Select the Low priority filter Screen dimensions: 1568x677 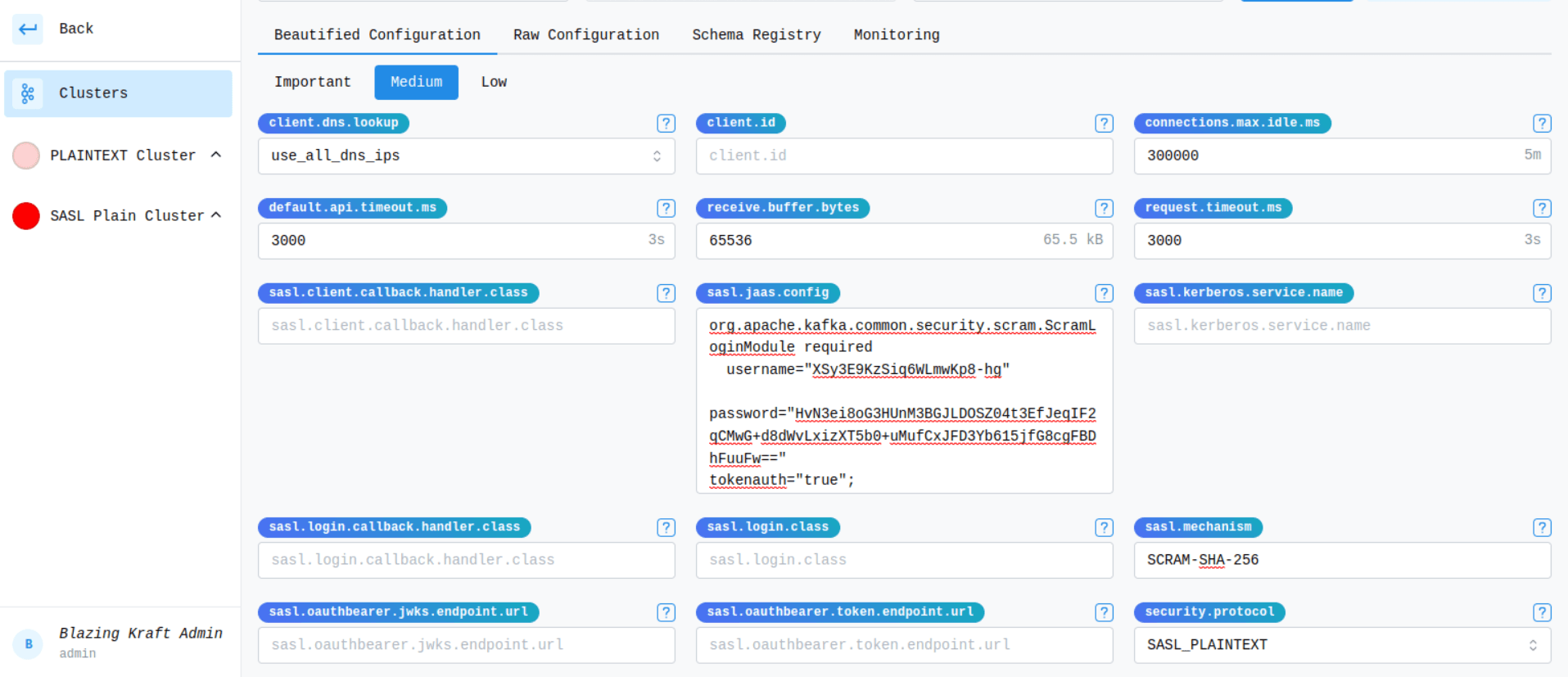494,82
